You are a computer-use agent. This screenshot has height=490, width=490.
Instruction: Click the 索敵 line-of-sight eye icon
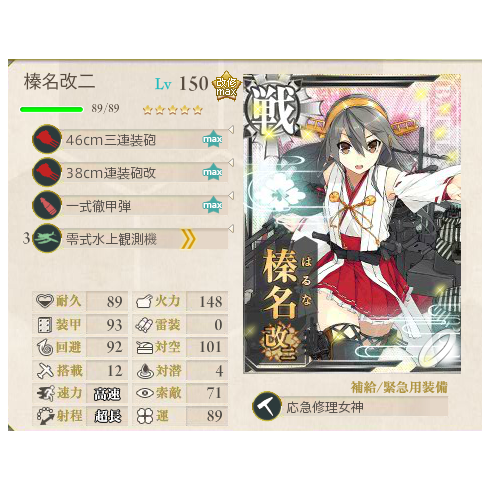pyautogui.click(x=145, y=393)
